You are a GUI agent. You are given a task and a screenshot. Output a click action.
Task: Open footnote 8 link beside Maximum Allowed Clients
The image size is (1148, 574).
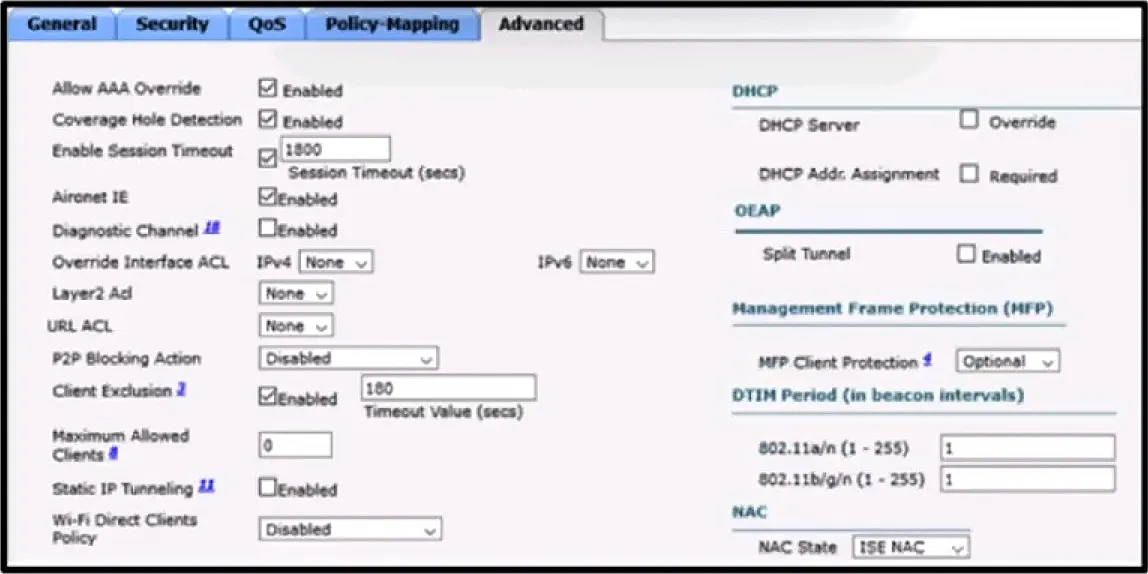click(x=113, y=453)
